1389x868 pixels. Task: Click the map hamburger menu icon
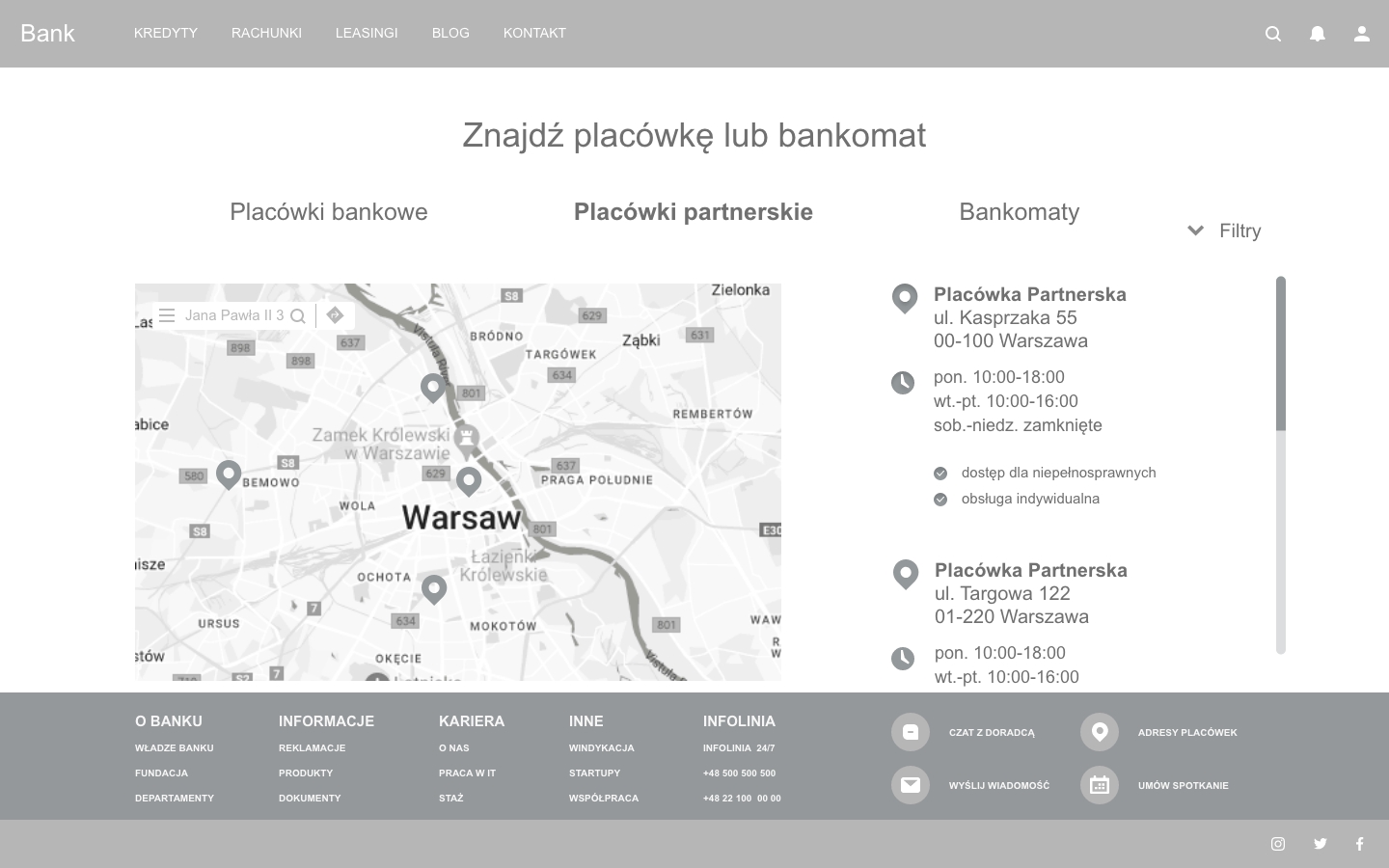pos(167,315)
